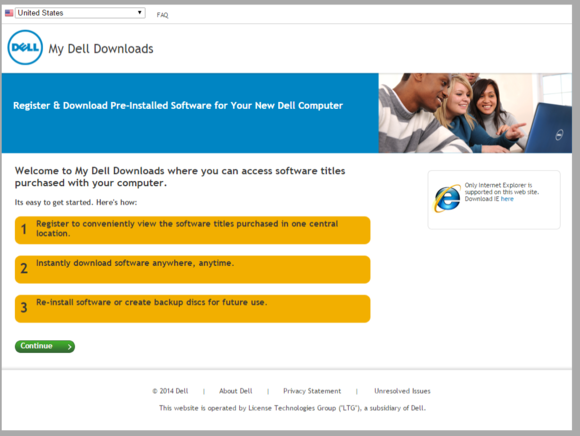Open the Unresolved Issues footer link
Image resolution: width=580 pixels, height=436 pixels.
402,391
